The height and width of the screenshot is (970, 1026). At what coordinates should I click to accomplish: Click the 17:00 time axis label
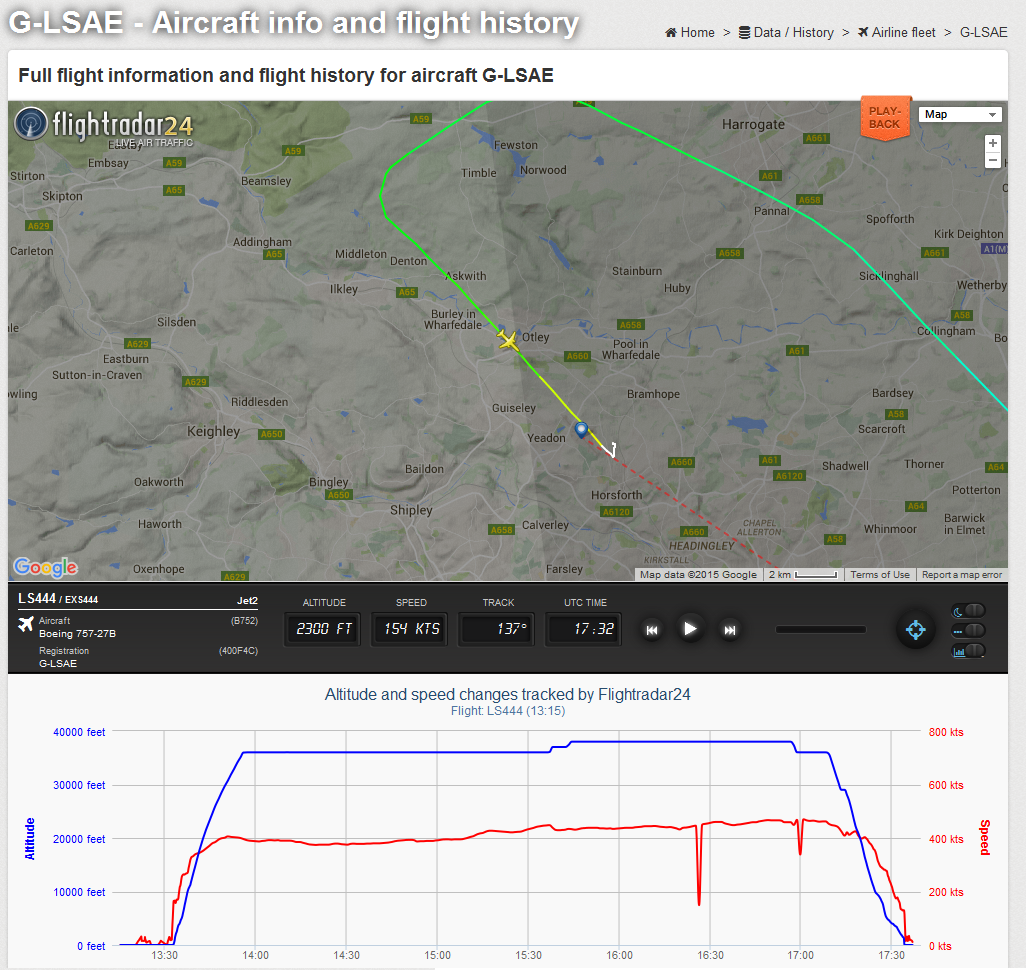pos(800,955)
